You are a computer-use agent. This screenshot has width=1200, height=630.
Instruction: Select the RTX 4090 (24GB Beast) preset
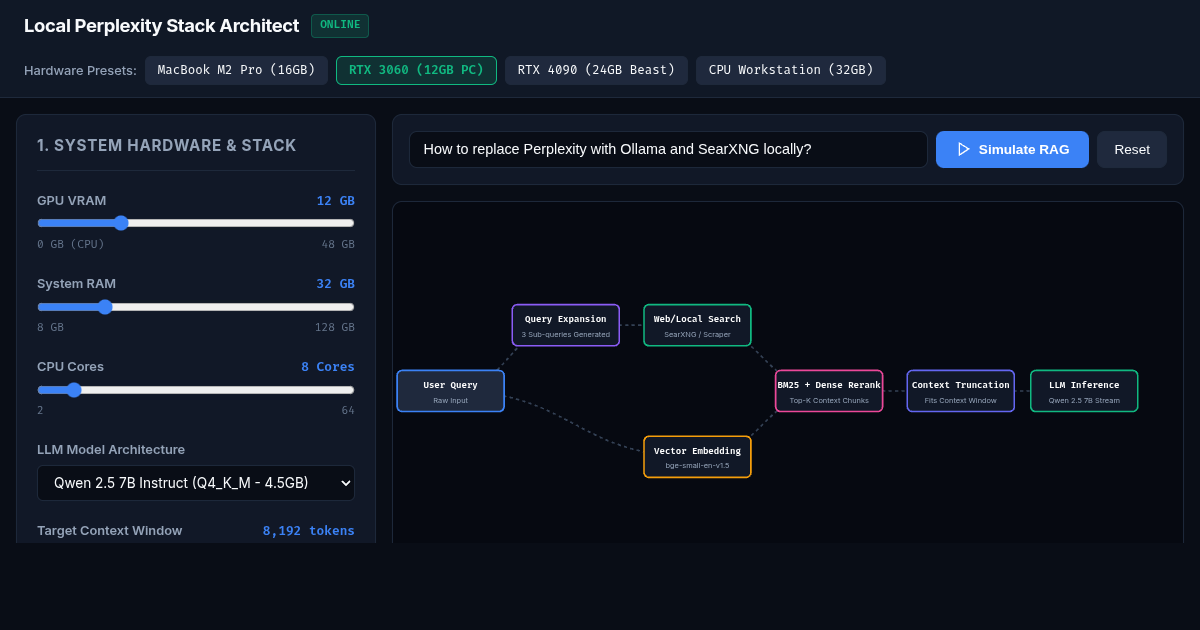(x=596, y=70)
